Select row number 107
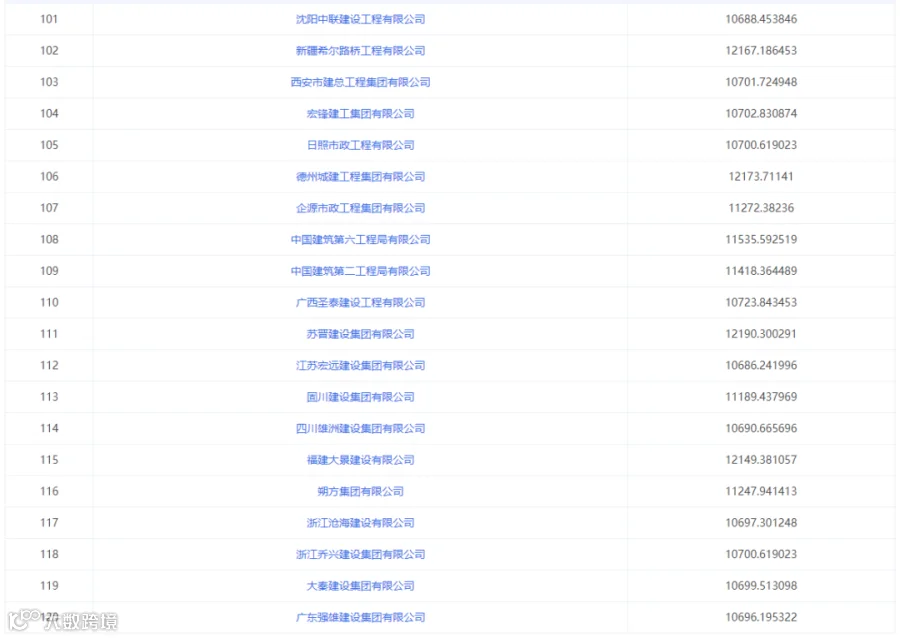Image resolution: width=900 pixels, height=638 pixels. [x=49, y=208]
